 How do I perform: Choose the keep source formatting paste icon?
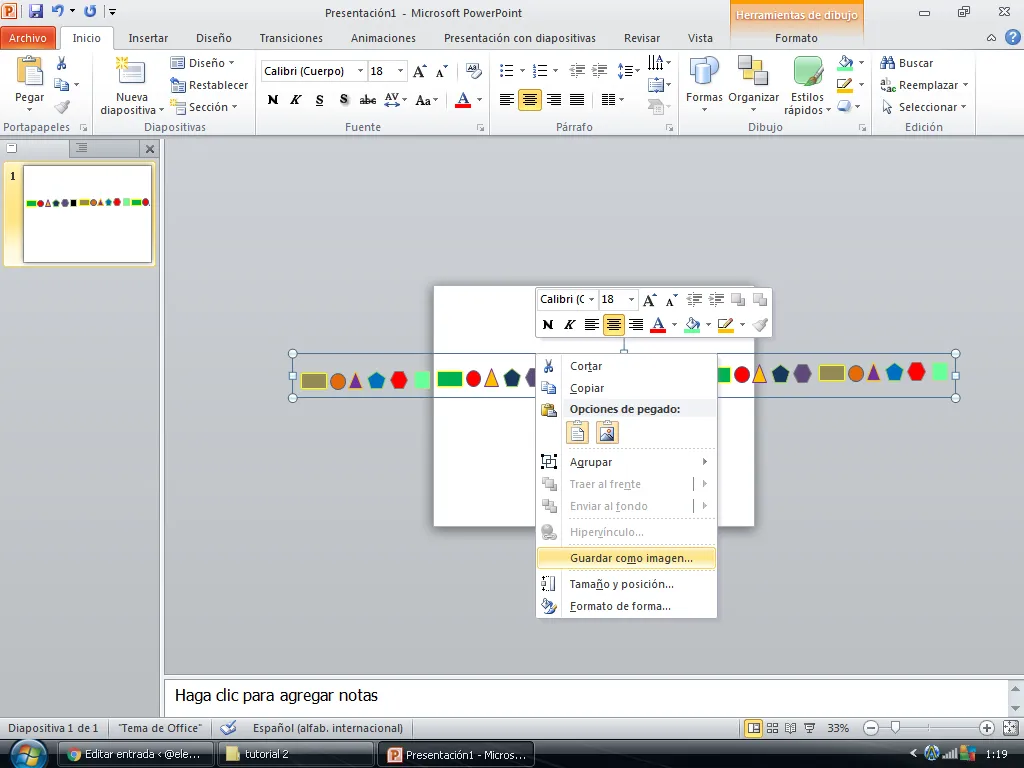[577, 432]
